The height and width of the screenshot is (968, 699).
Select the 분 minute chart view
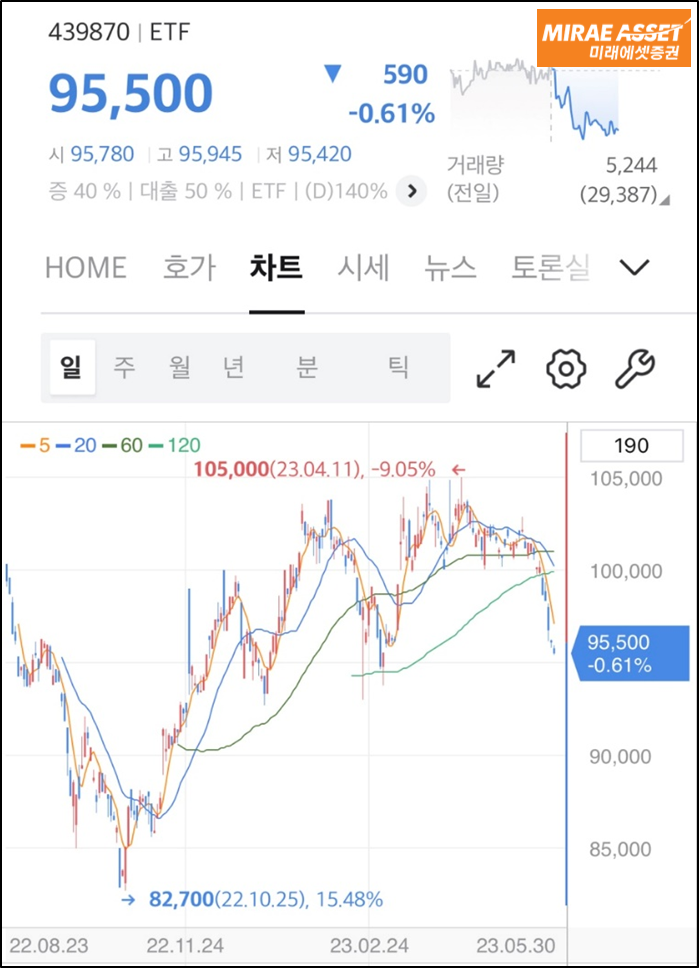coord(309,367)
